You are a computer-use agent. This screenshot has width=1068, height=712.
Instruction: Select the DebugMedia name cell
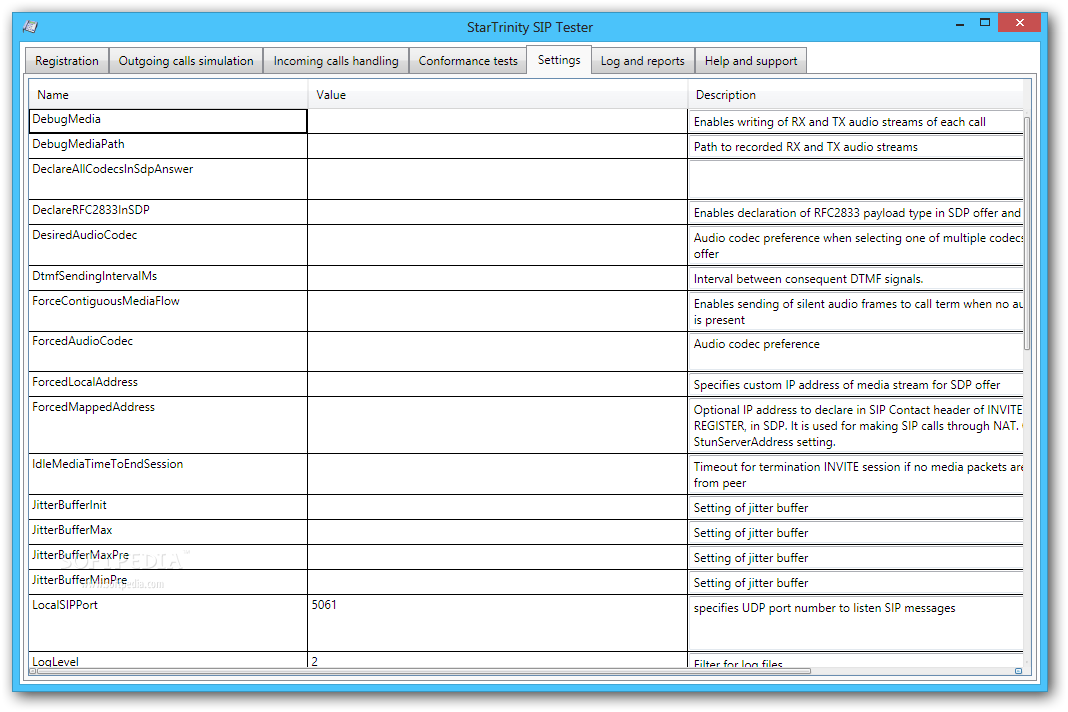tap(168, 121)
